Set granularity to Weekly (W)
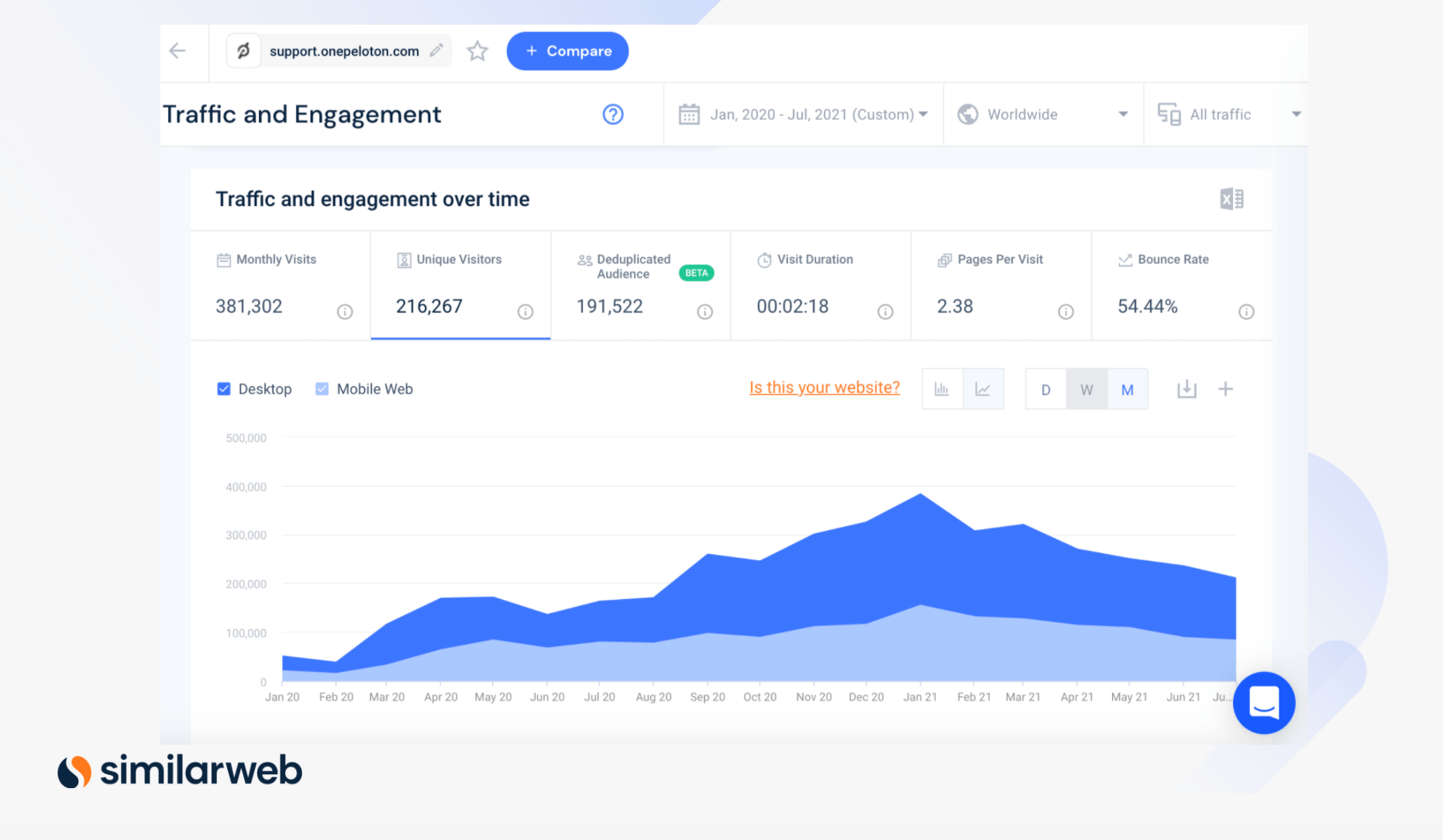 [x=1087, y=390]
